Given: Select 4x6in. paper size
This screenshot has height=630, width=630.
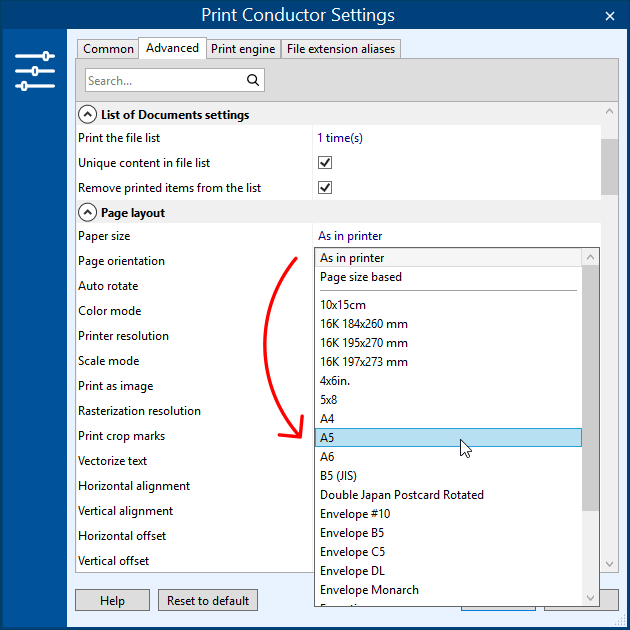Looking at the screenshot, I should (448, 380).
